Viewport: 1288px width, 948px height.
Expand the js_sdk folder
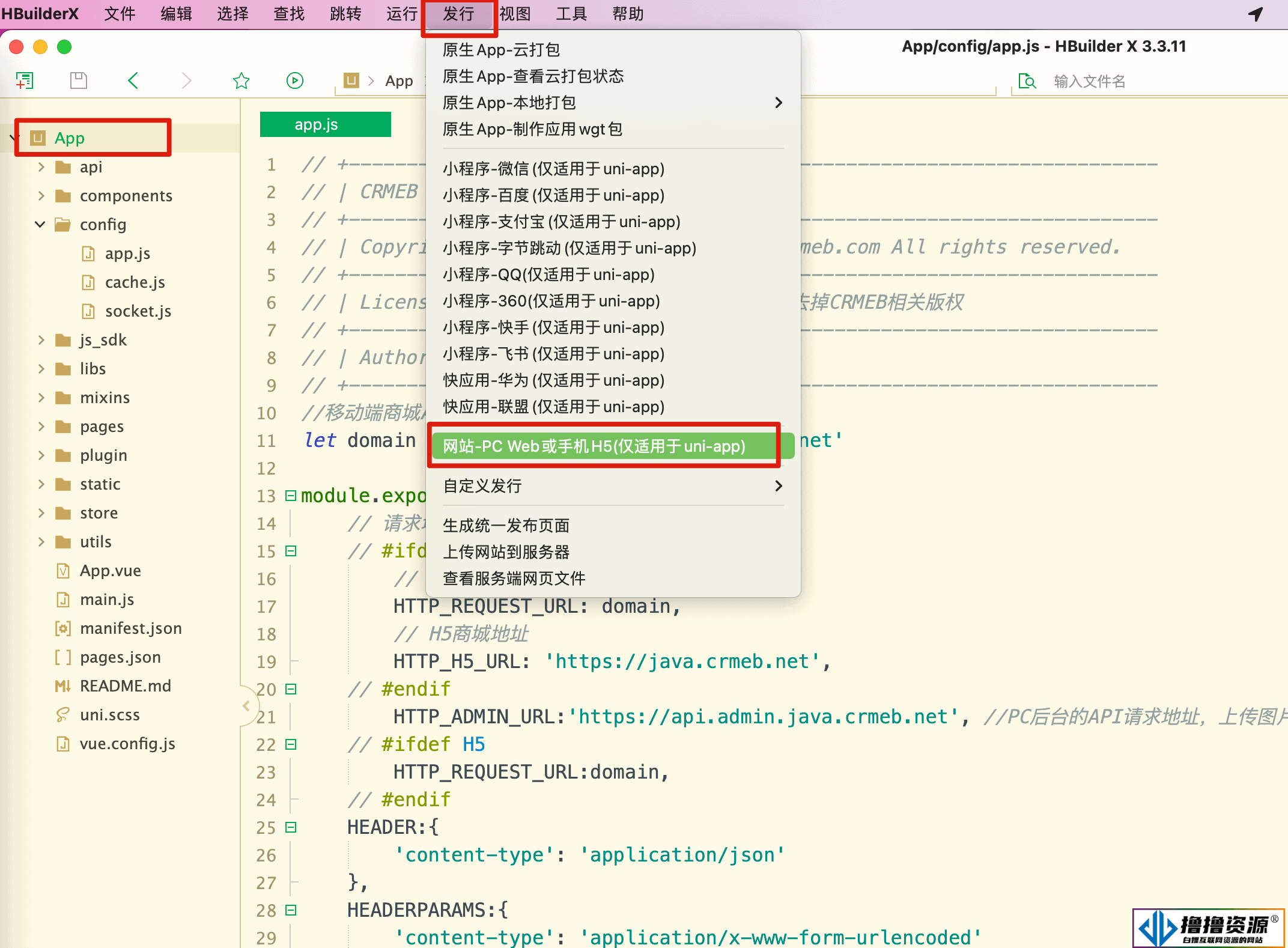point(41,340)
